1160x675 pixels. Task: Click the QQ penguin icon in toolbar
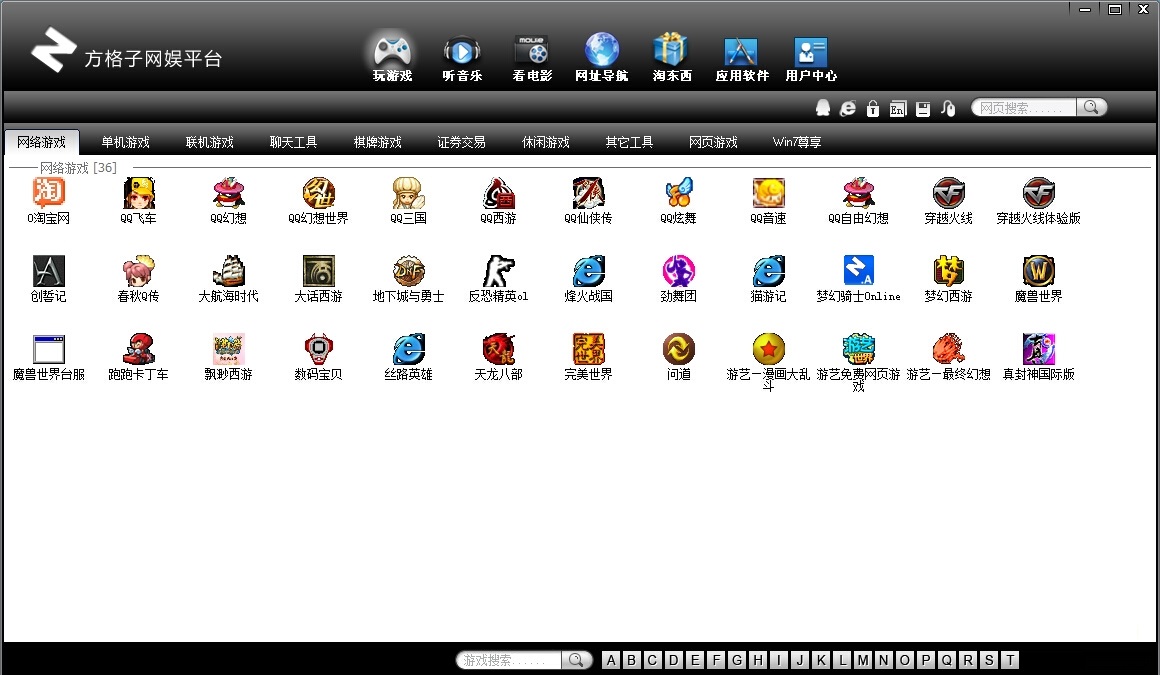[823, 108]
